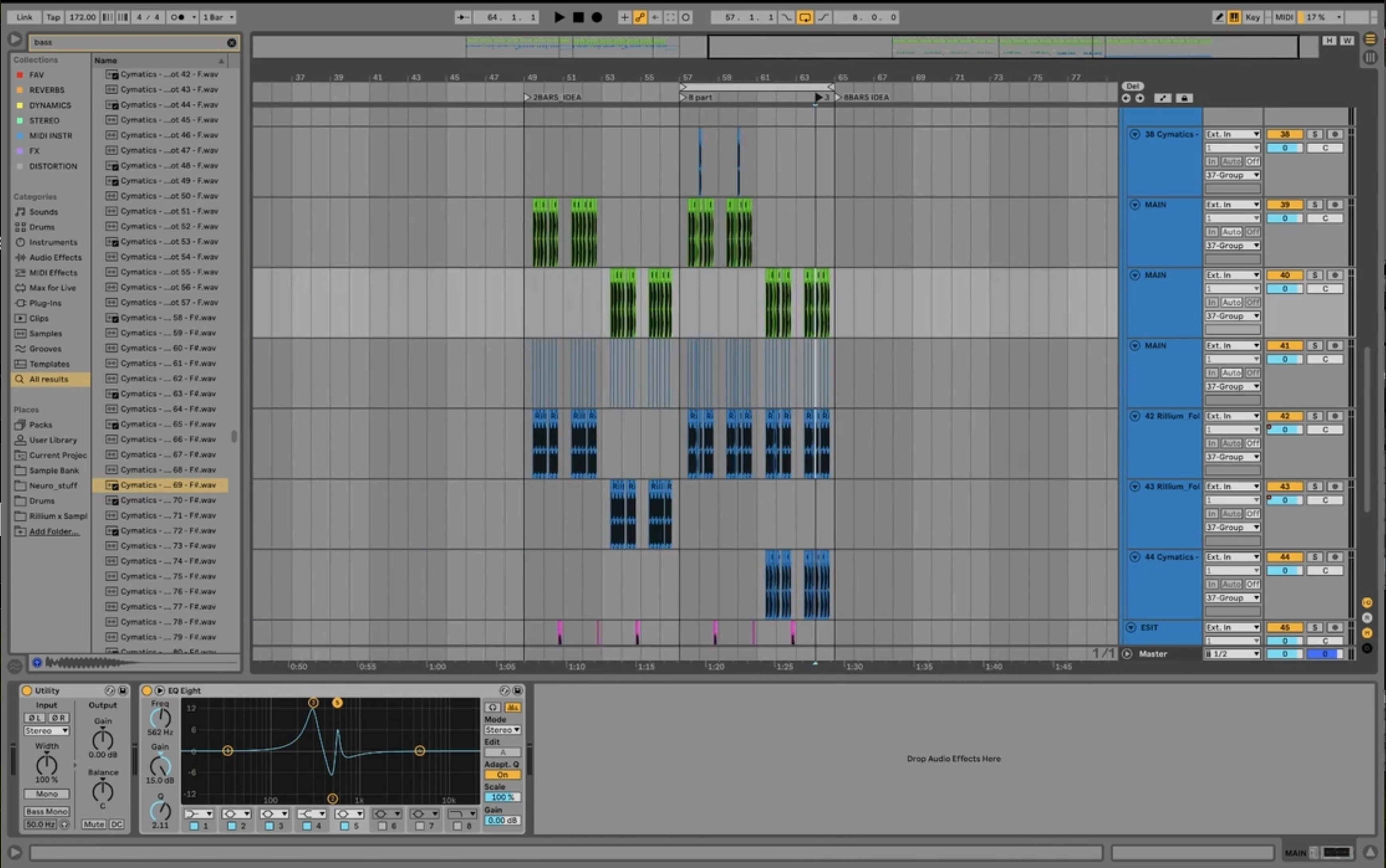Clear the browser search field

[231, 42]
